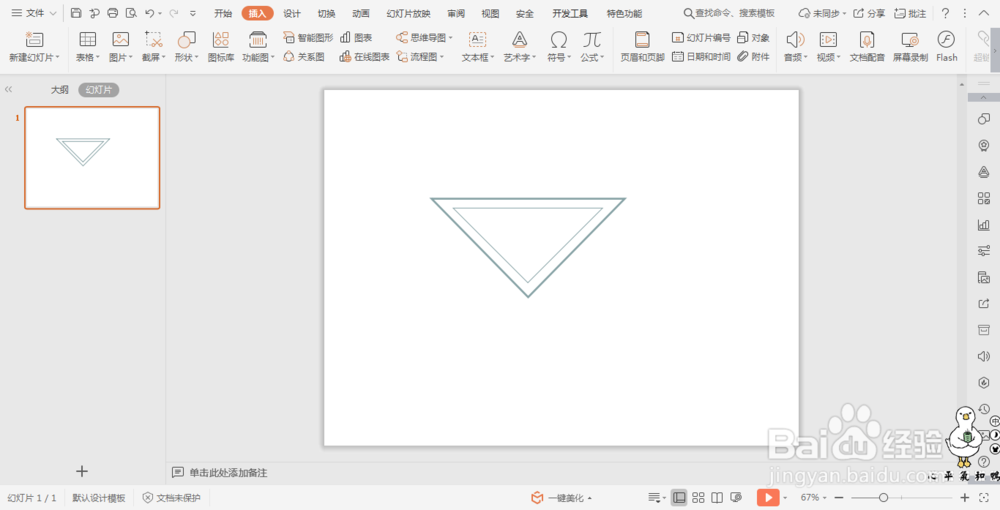The width and height of the screenshot is (1000, 510).
Task: Open the 动画 animation tab
Action: (x=361, y=13)
